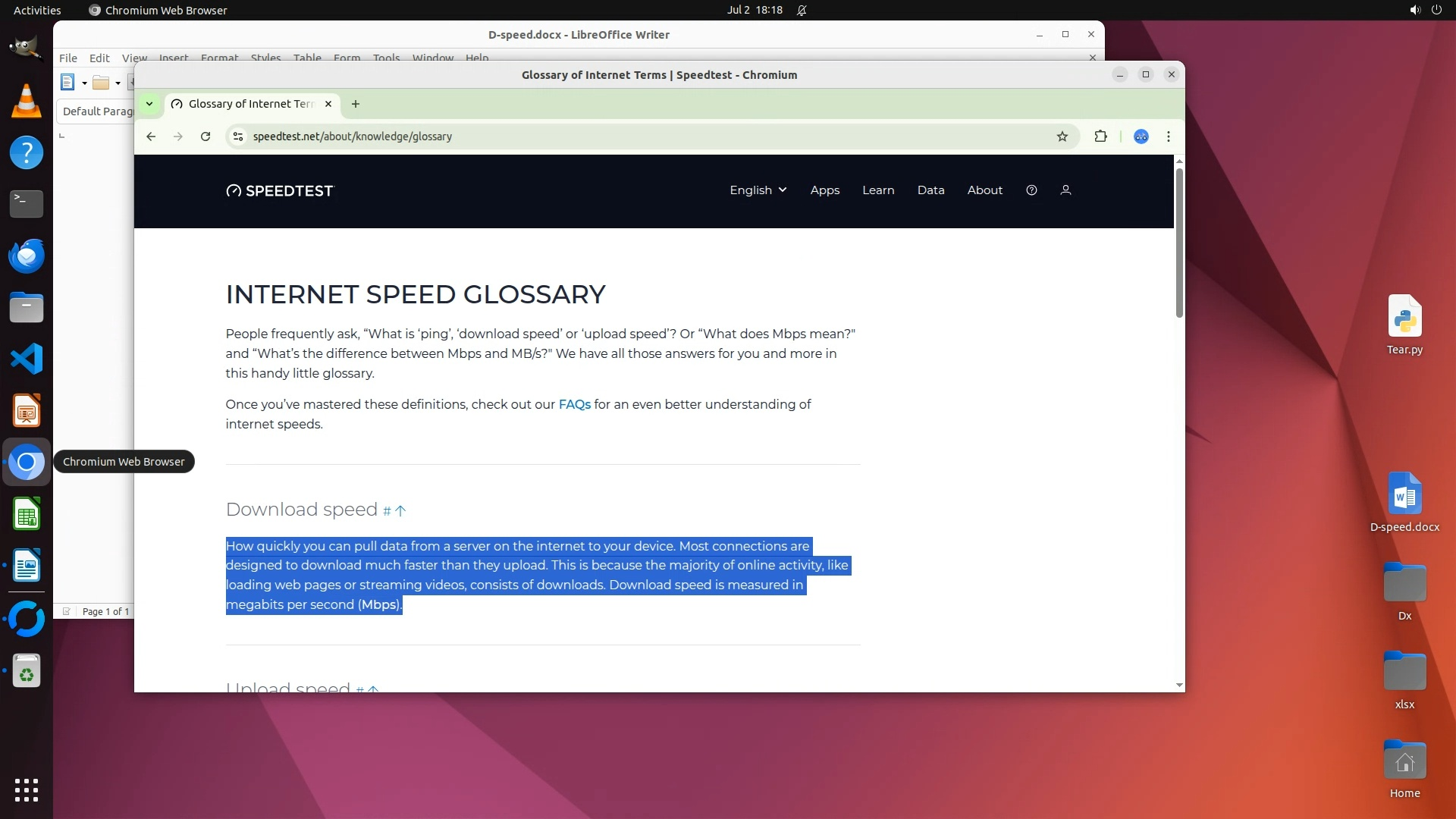Viewport: 1456px width, 819px height.
Task: Open the Chromium extensions puzzle icon
Action: 1100,136
